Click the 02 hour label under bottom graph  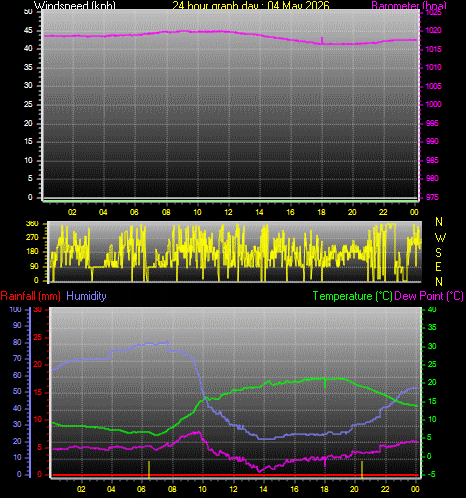coord(81,489)
